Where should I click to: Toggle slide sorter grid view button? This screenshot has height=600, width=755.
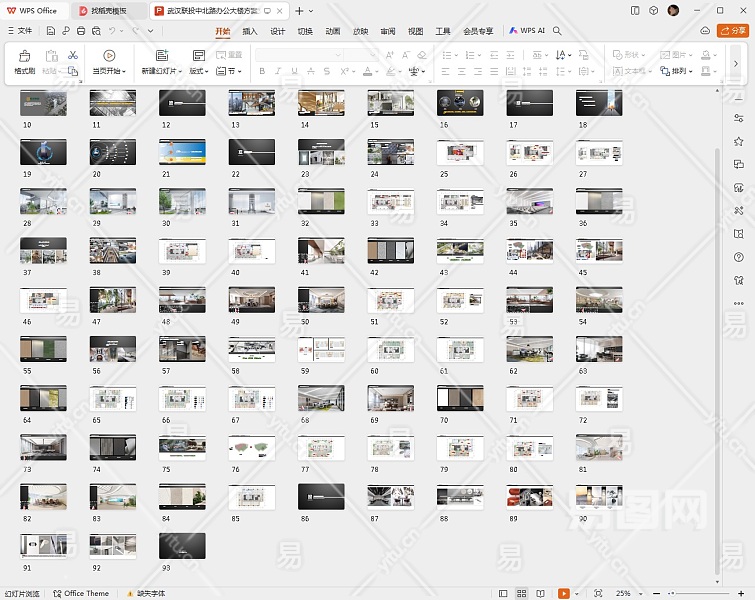click(524, 593)
